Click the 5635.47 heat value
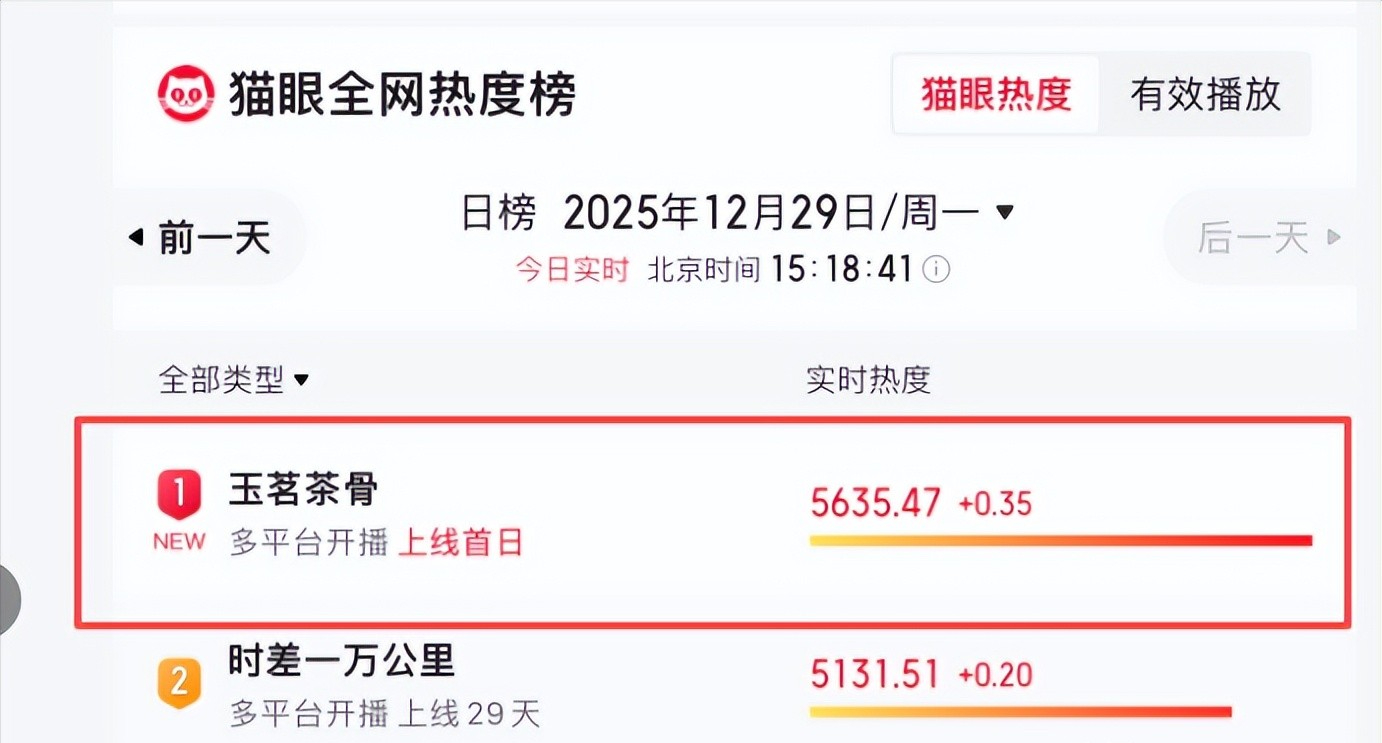This screenshot has width=1382, height=743. tap(875, 502)
